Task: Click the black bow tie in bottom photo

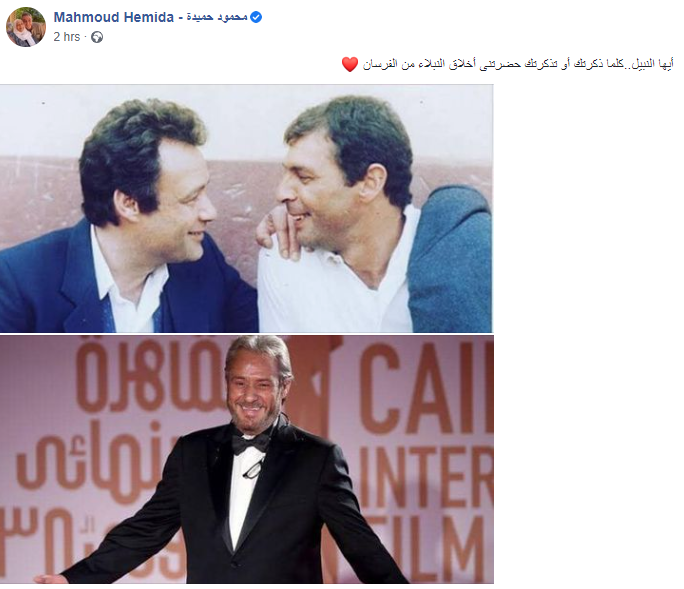Action: [x=250, y=443]
